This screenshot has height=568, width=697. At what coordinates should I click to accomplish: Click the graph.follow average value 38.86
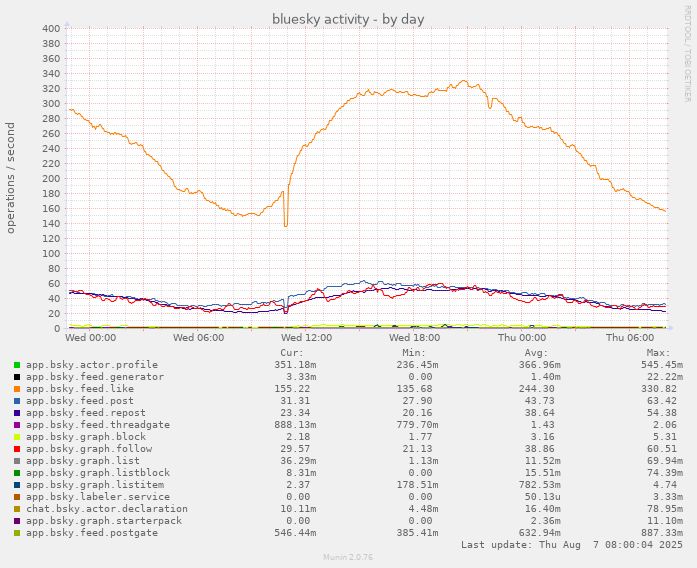(540, 449)
